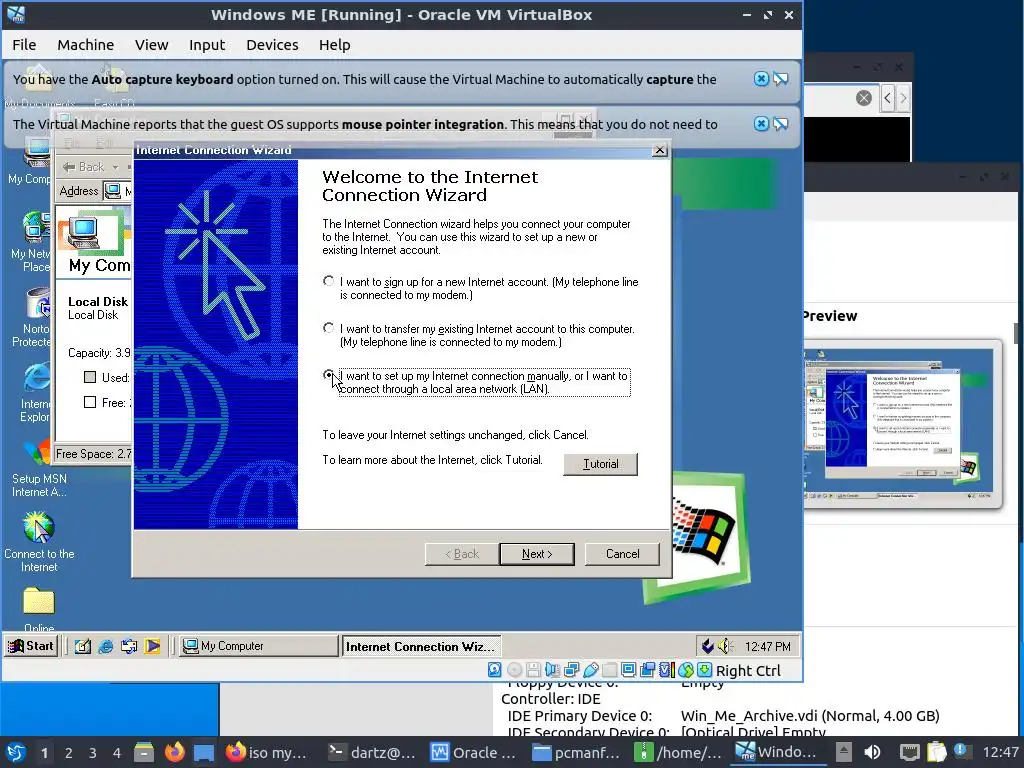This screenshot has height=768, width=1024.
Task: Click the Show Desktop quick launch icon
Action: 82,647
